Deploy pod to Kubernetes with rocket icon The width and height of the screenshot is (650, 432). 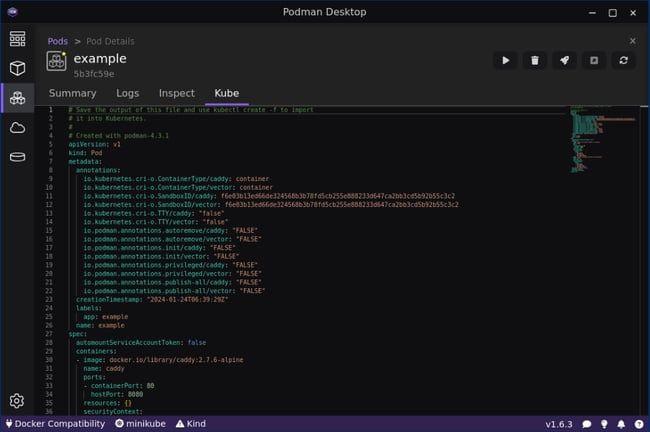(564, 61)
